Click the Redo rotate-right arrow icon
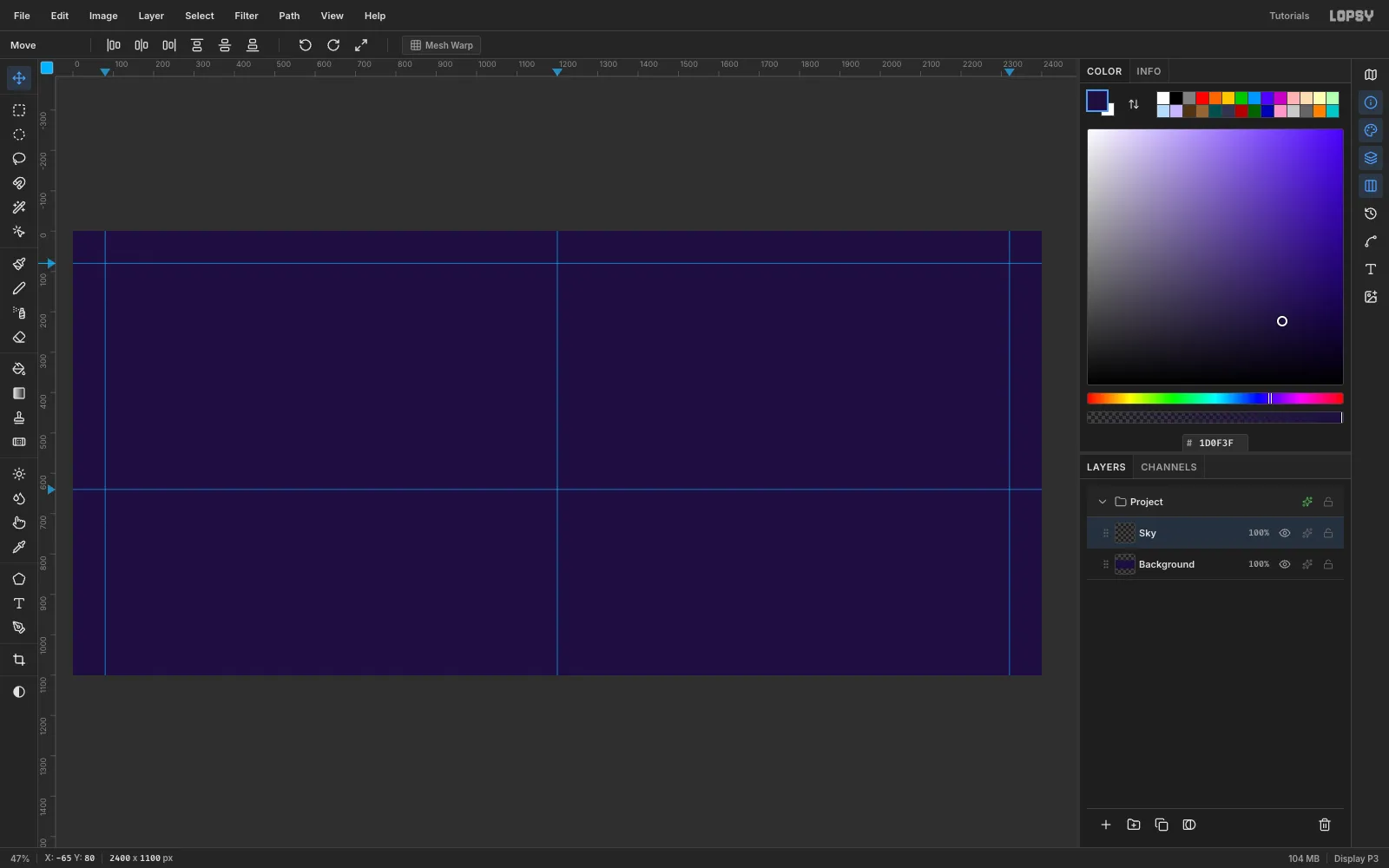Viewport: 1389px width, 868px height. click(x=333, y=45)
